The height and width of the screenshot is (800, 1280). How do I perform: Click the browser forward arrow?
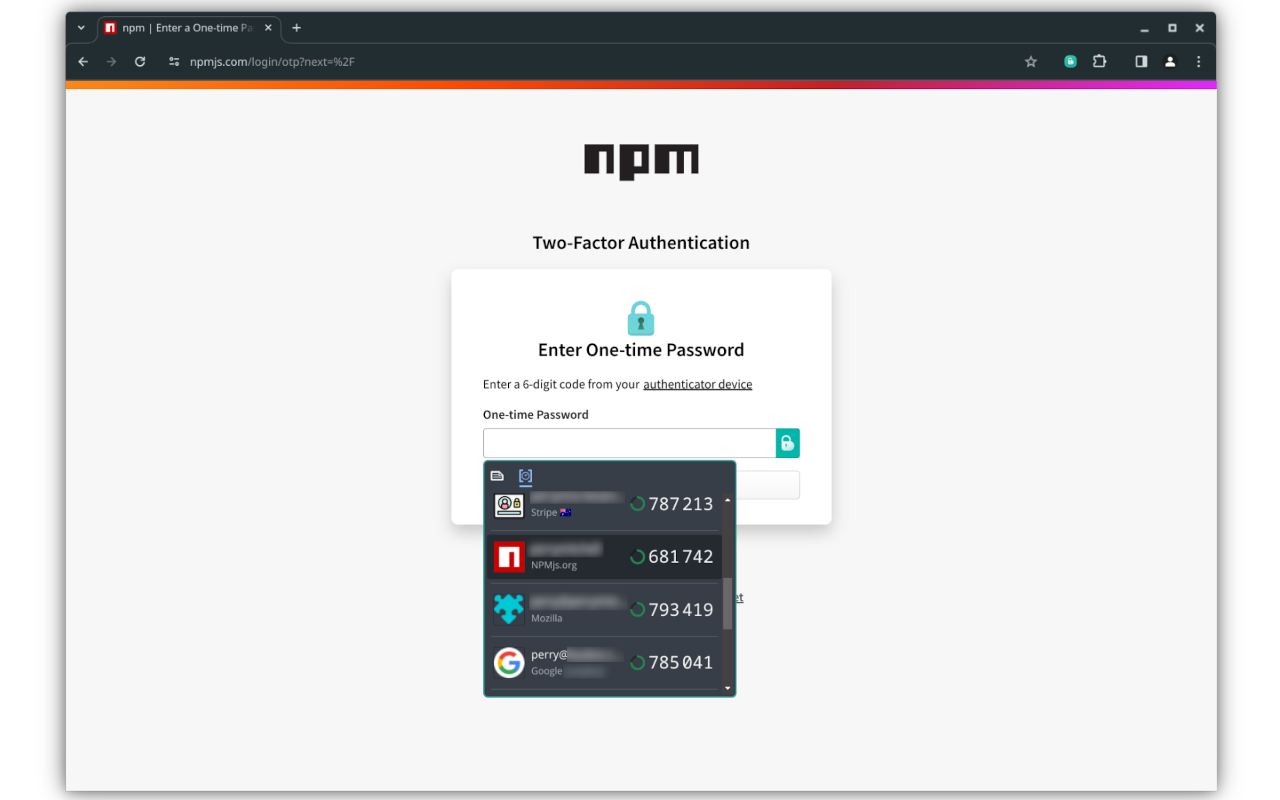point(111,62)
